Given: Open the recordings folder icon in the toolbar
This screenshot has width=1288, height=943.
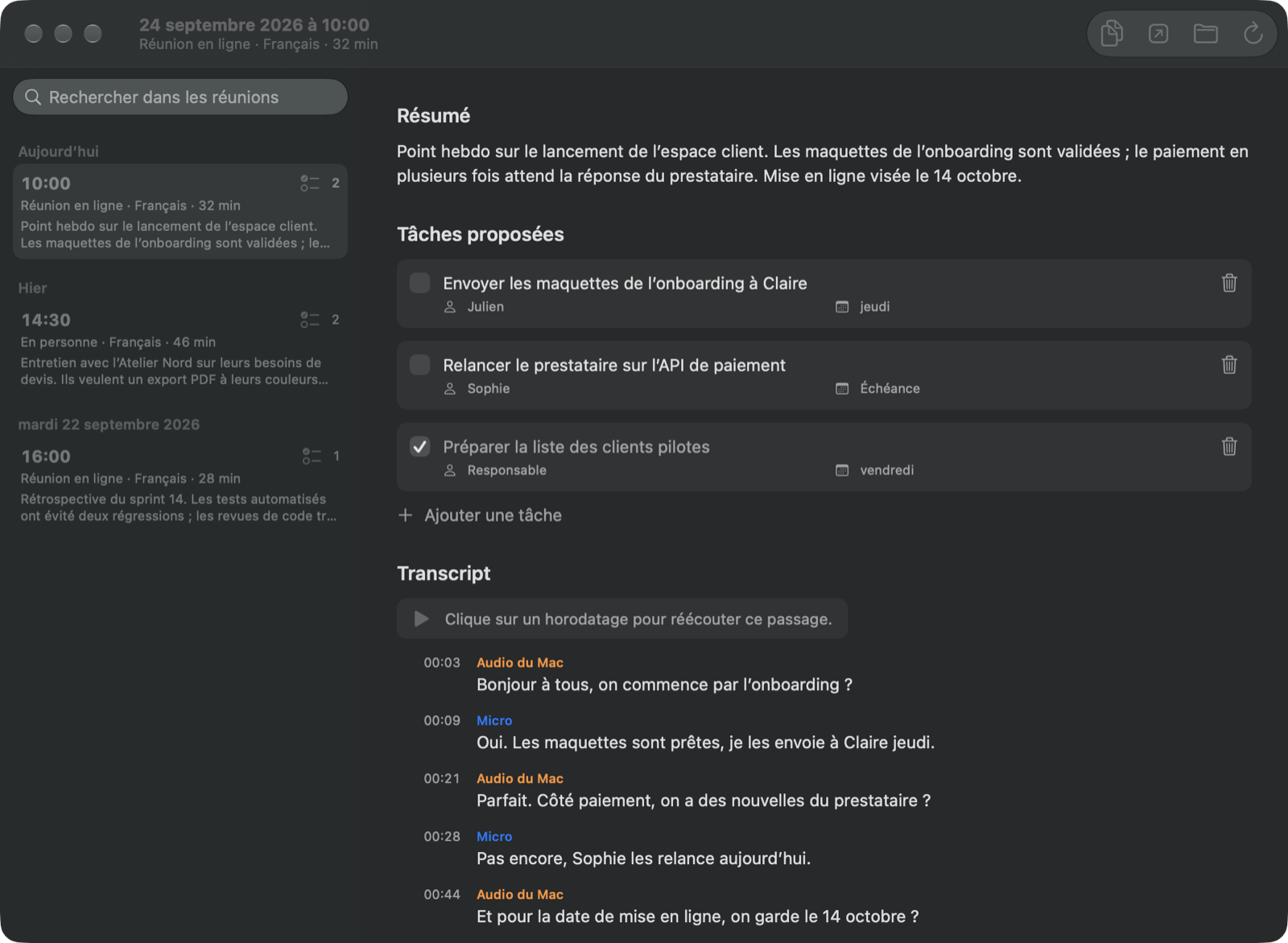Looking at the screenshot, I should (x=1205, y=33).
